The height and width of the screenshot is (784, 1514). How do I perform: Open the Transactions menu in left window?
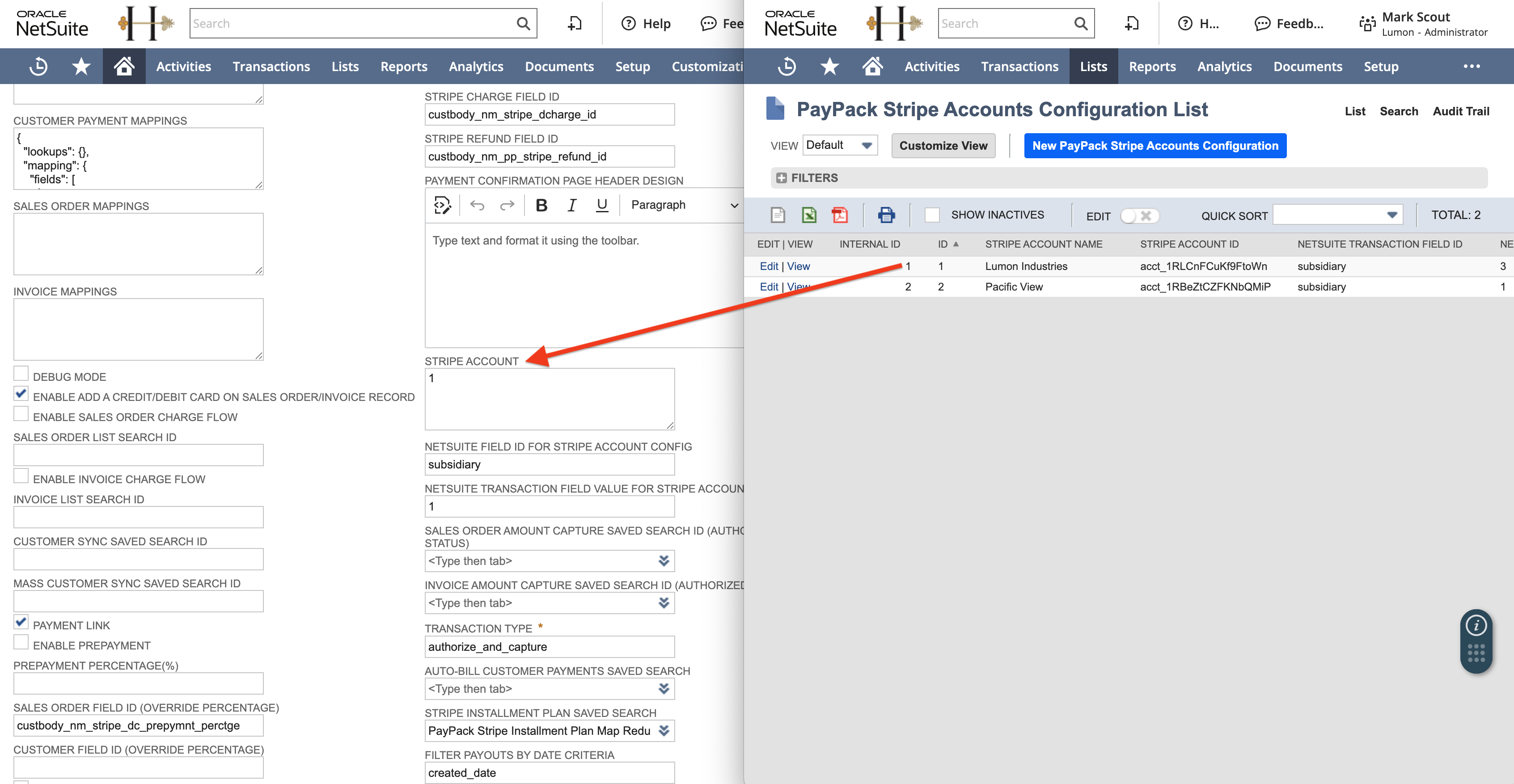pos(271,67)
